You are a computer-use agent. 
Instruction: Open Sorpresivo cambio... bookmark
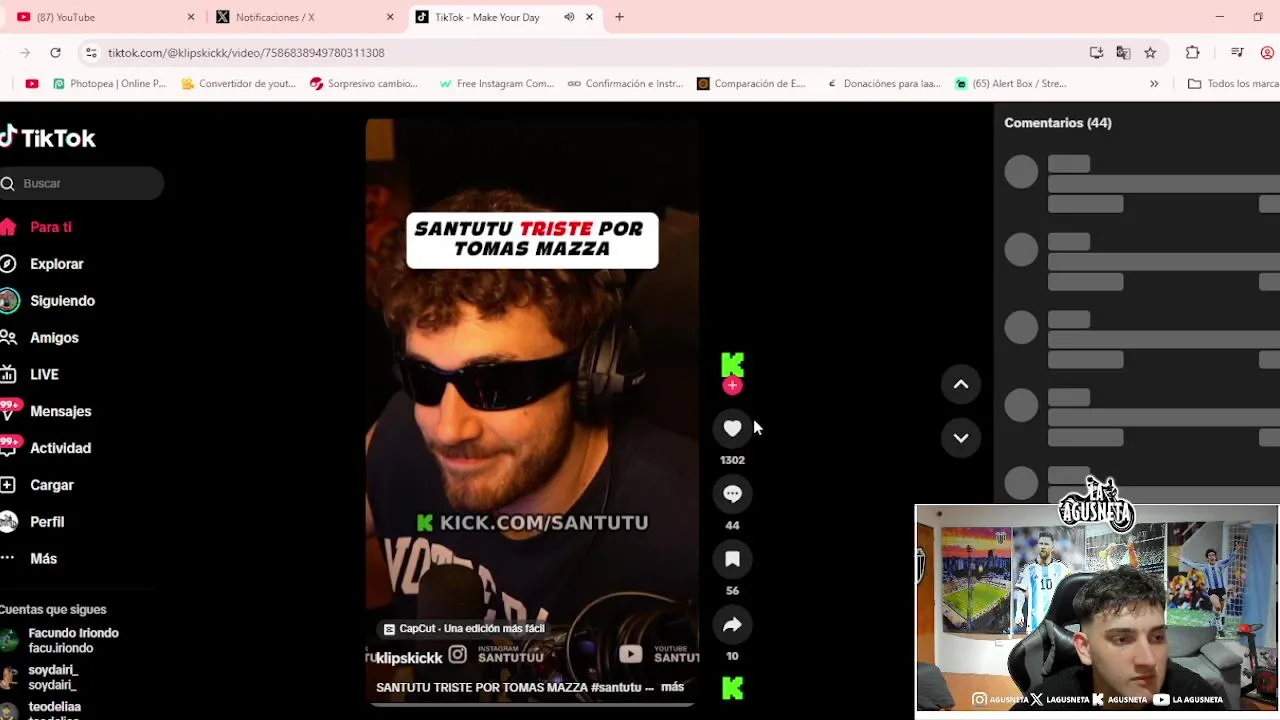pyautogui.click(x=364, y=84)
